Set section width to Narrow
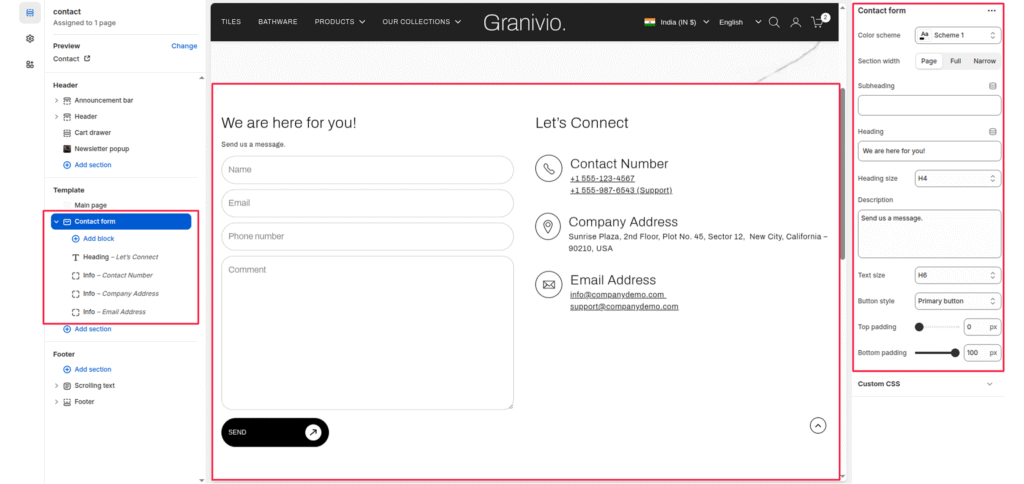The image size is (1024, 484). coord(984,61)
